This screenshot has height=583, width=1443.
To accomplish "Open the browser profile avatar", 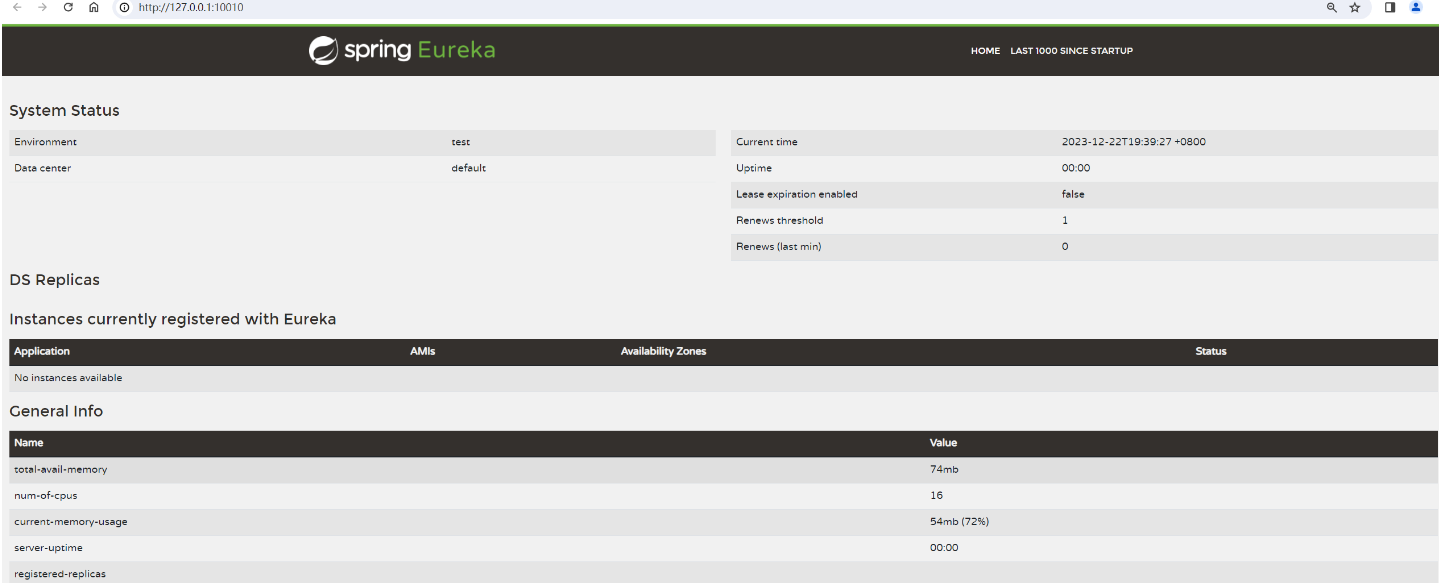I will [1416, 7].
